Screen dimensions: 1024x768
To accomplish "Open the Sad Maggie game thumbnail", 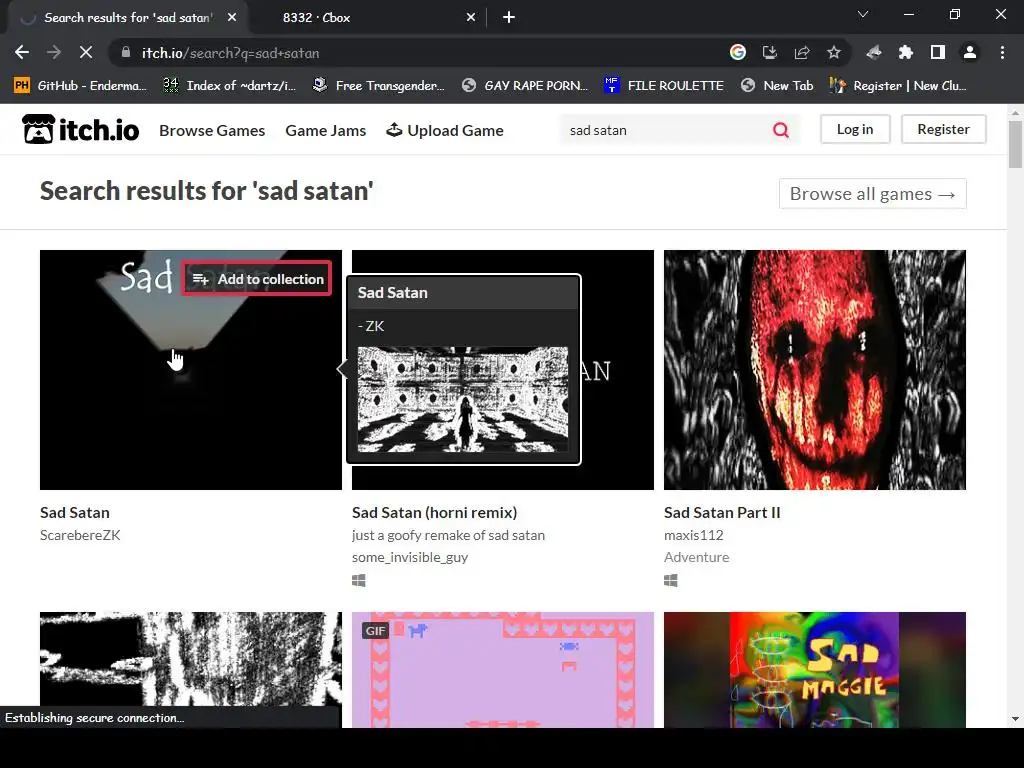I will [814, 669].
